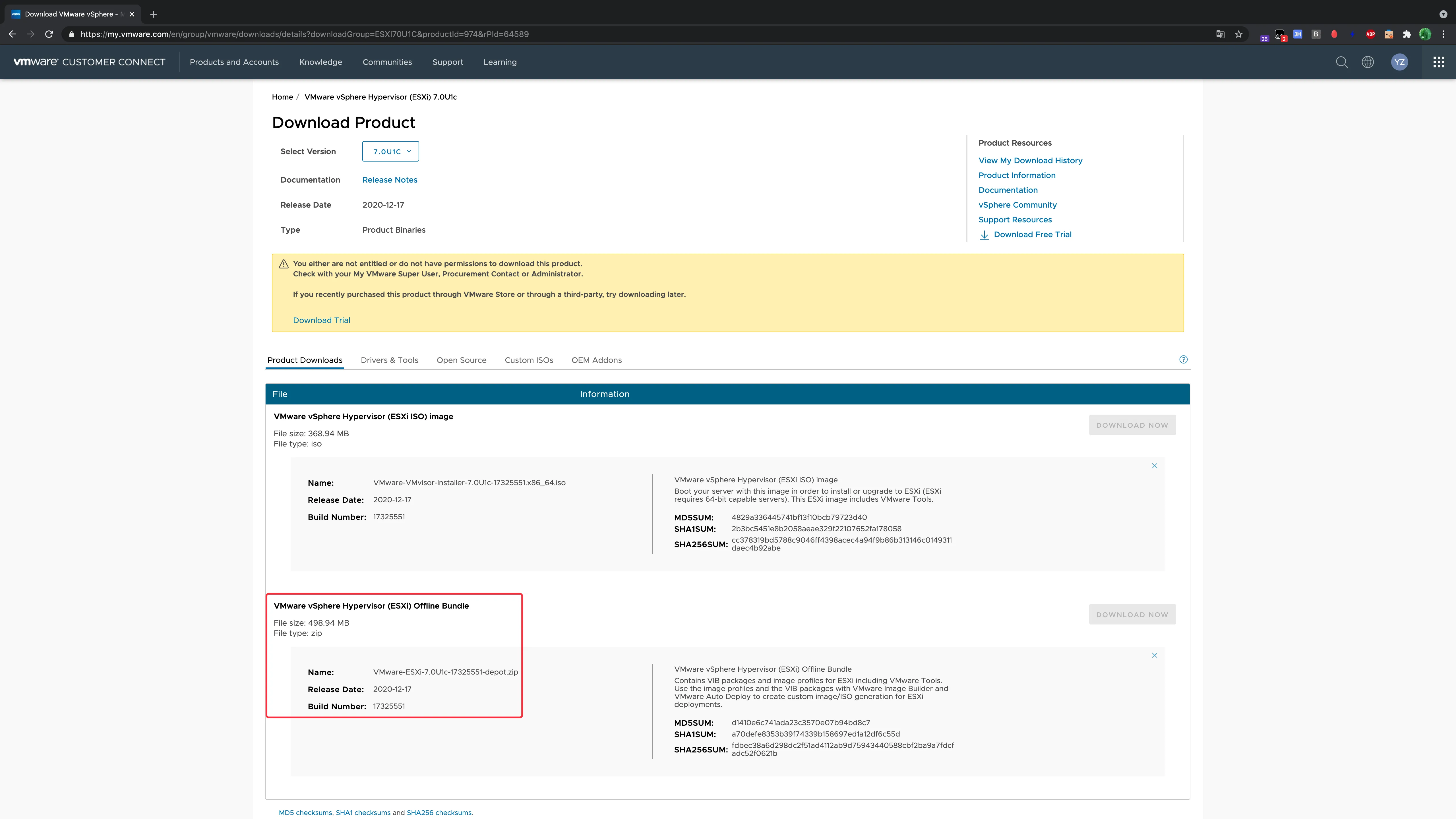This screenshot has height=819, width=1456.
Task: Open the ABP extension icon
Action: 1371,34
